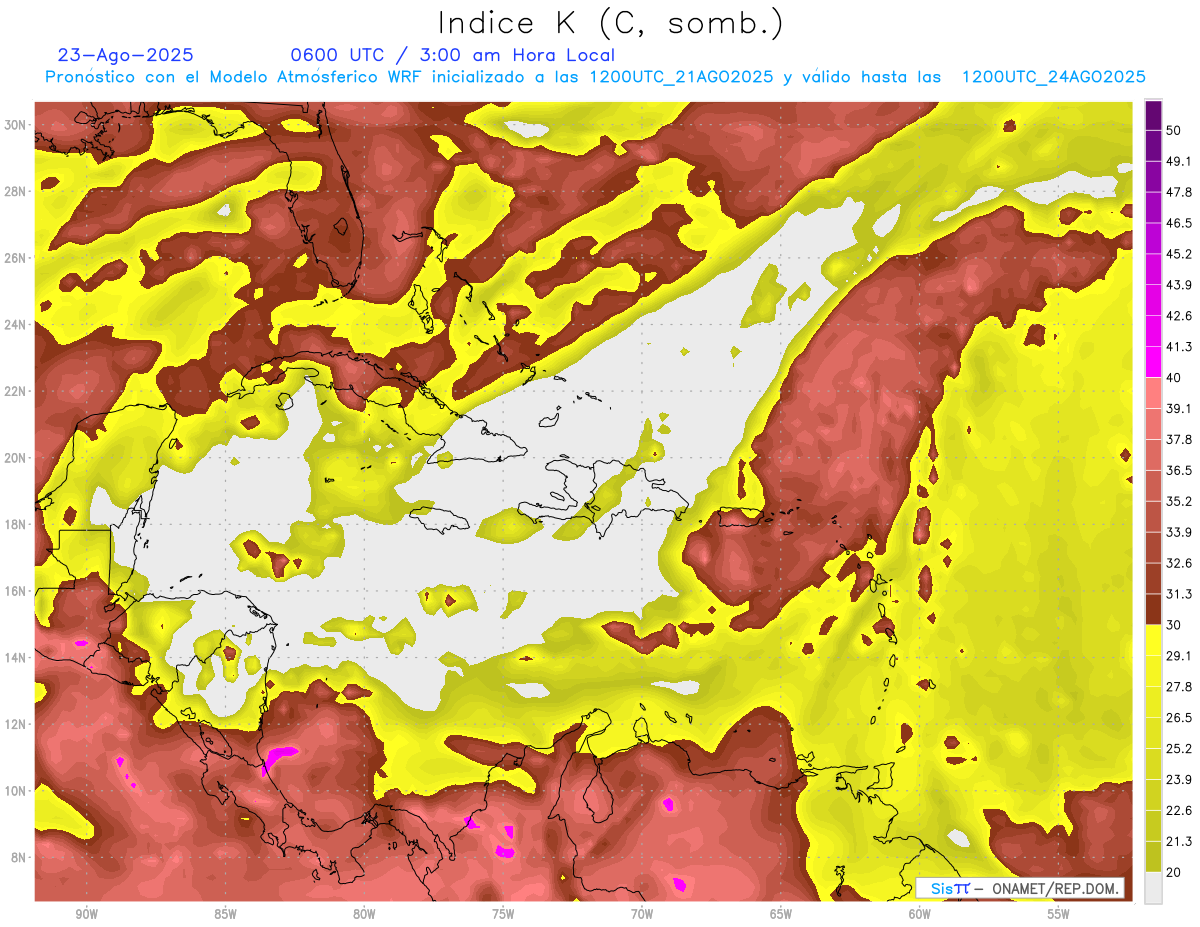The height and width of the screenshot is (927, 1200).
Task: Click the latitude axis label "12N"
Action: (15, 724)
